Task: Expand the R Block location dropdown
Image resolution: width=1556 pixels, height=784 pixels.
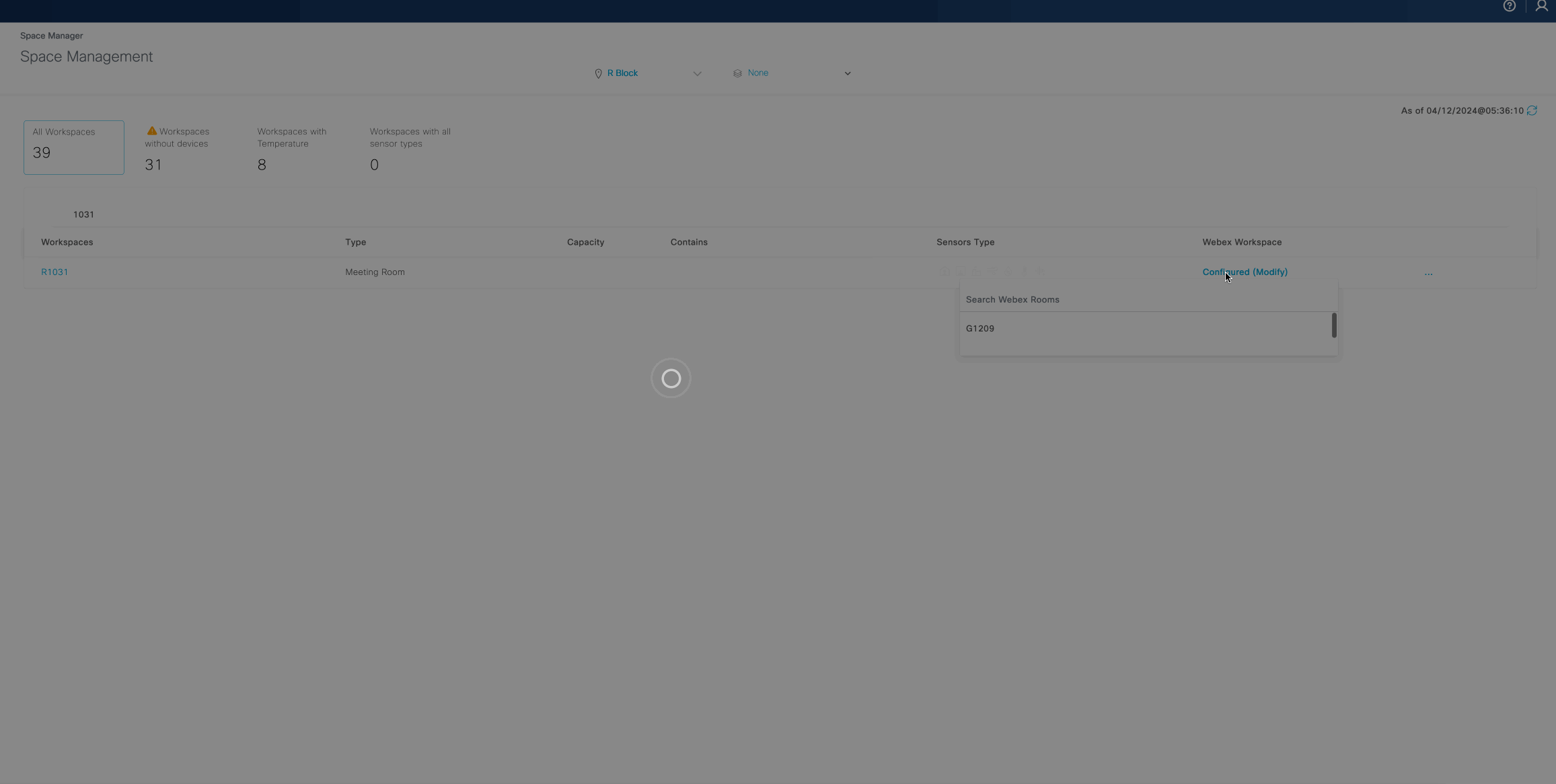Action: pos(697,73)
